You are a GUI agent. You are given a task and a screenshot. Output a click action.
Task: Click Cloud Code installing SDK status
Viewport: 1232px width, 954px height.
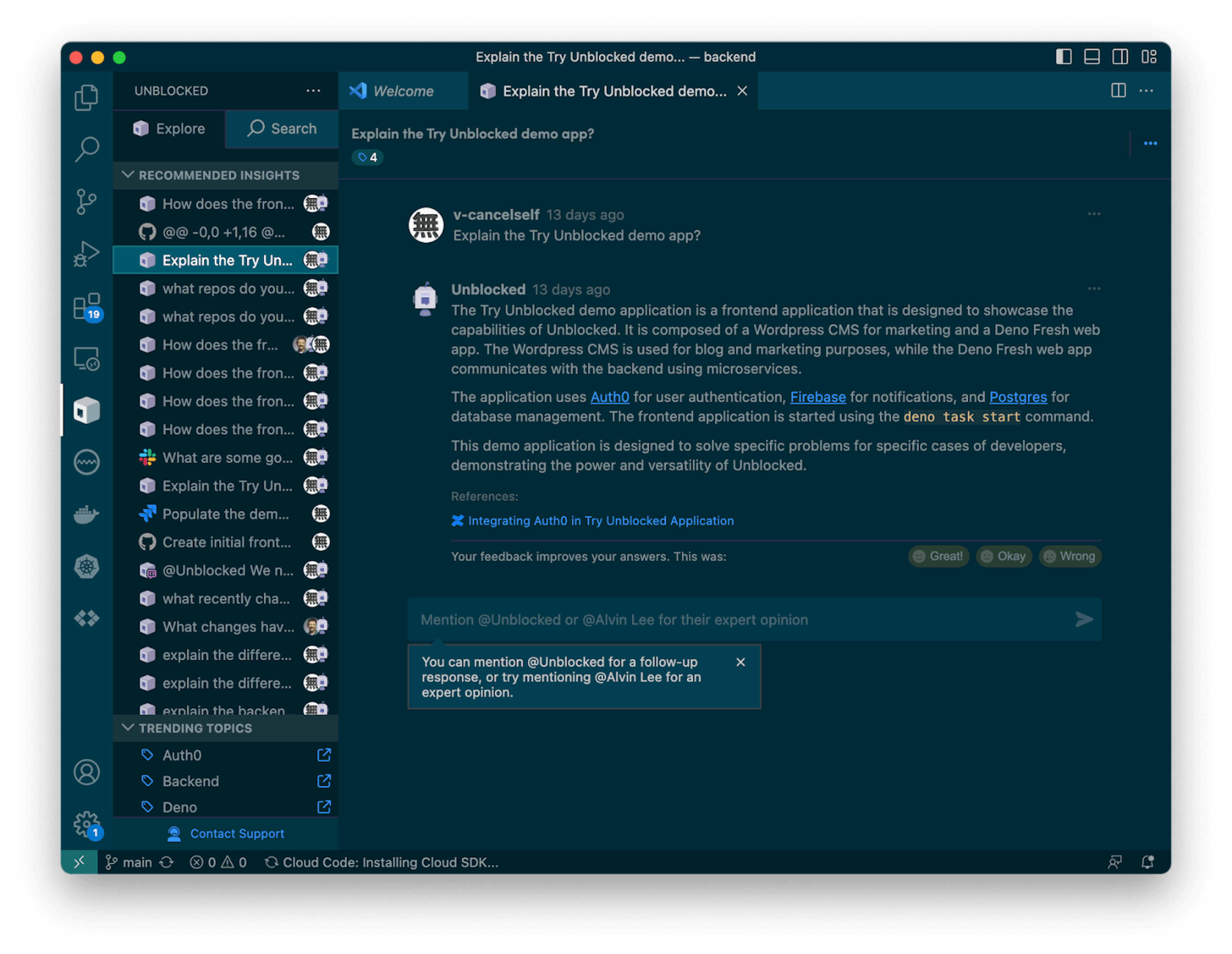coord(382,862)
